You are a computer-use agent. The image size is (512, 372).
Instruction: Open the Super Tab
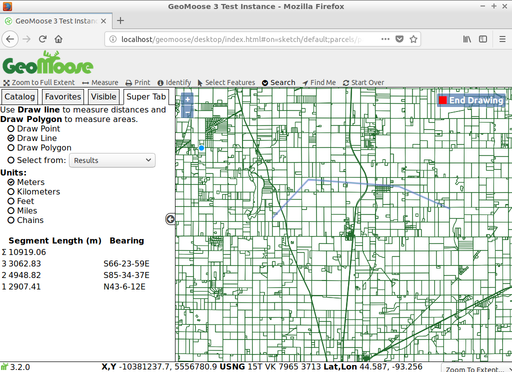click(146, 97)
